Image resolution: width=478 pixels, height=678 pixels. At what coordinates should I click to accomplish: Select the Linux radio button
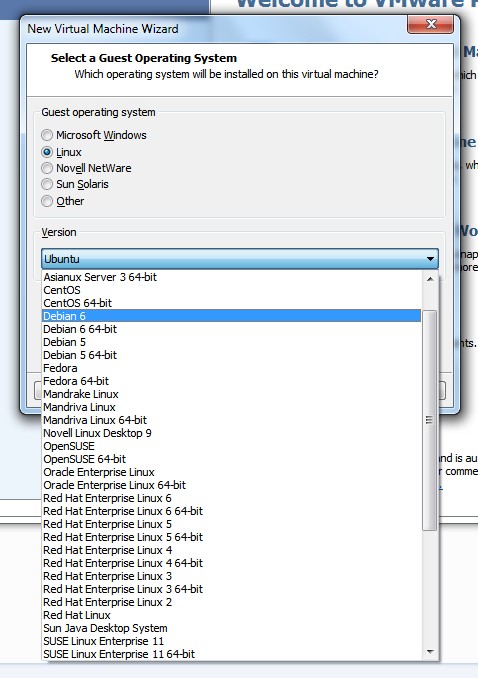tap(47, 152)
